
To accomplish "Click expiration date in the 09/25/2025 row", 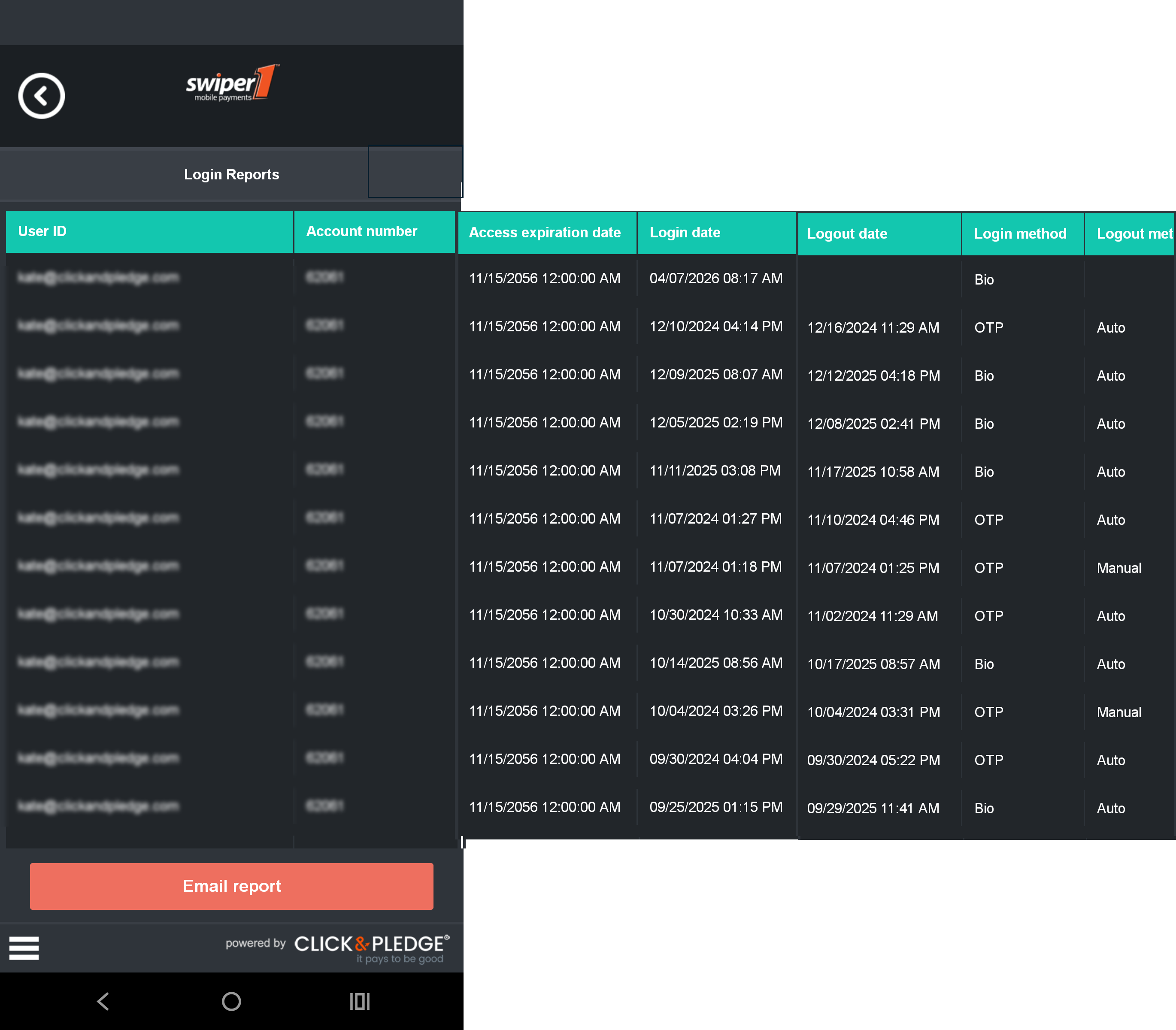I will pos(544,807).
